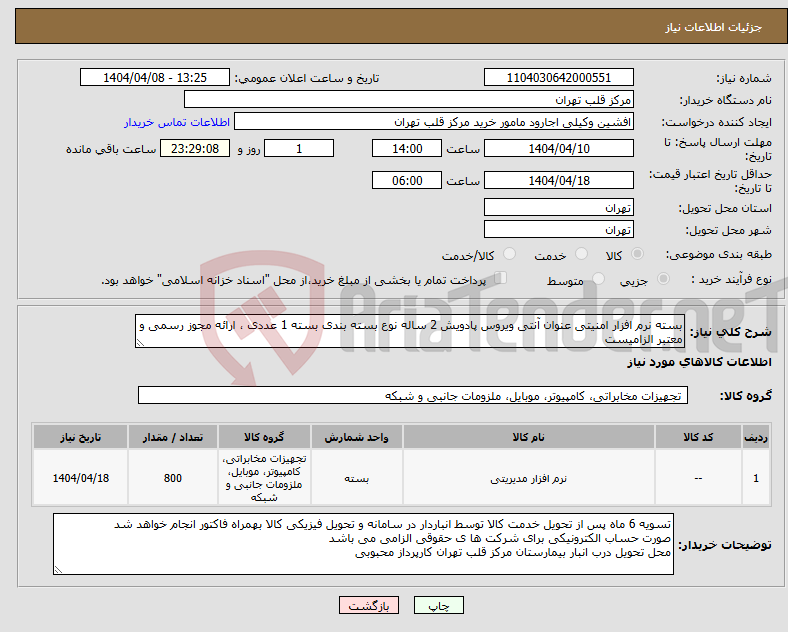Click the بازگشت (back) button
Screen dimensions: 788x632
coord(369,605)
